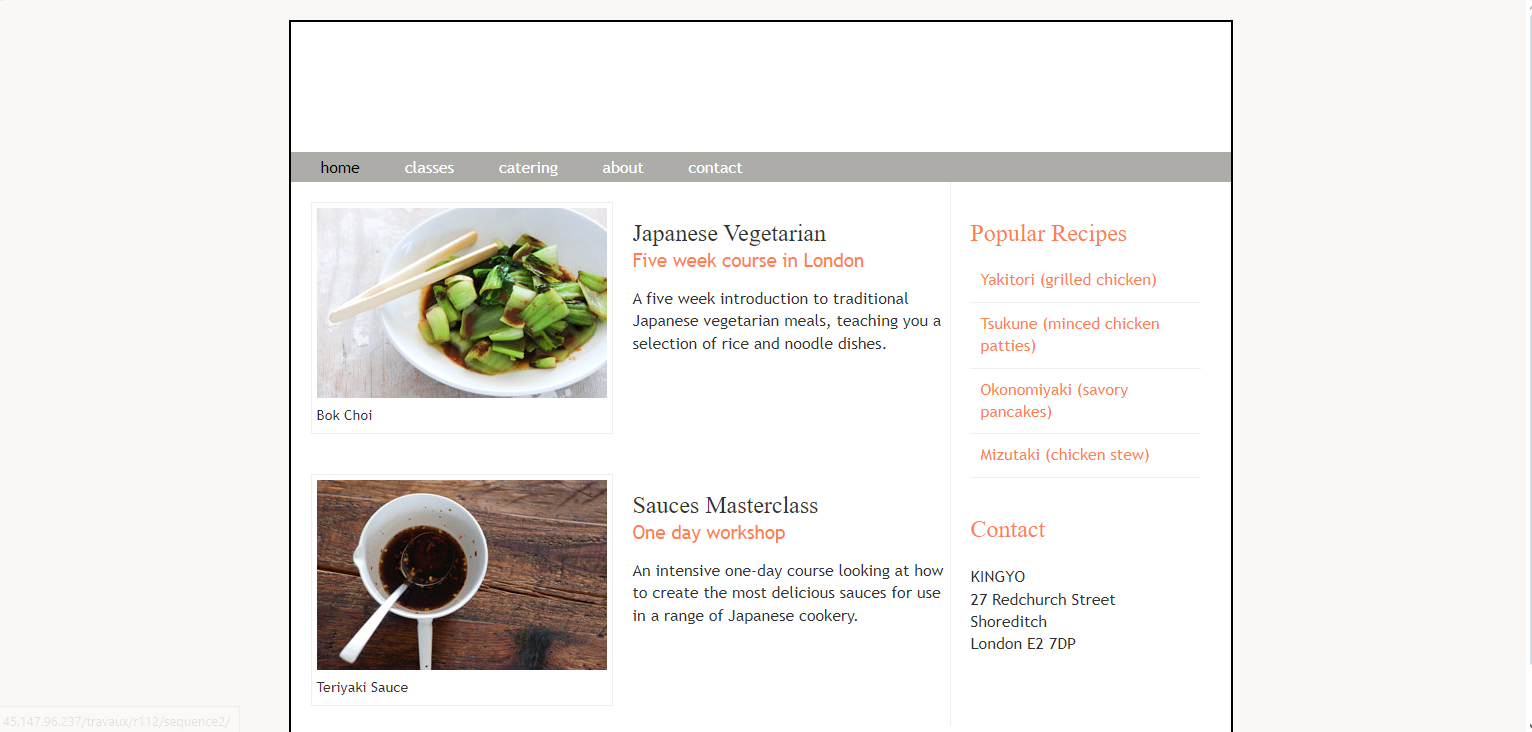Viewport: 1532px width, 732px height.
Task: Open the Yakitori (grilled chicken) recipe
Action: pyautogui.click(x=1068, y=280)
